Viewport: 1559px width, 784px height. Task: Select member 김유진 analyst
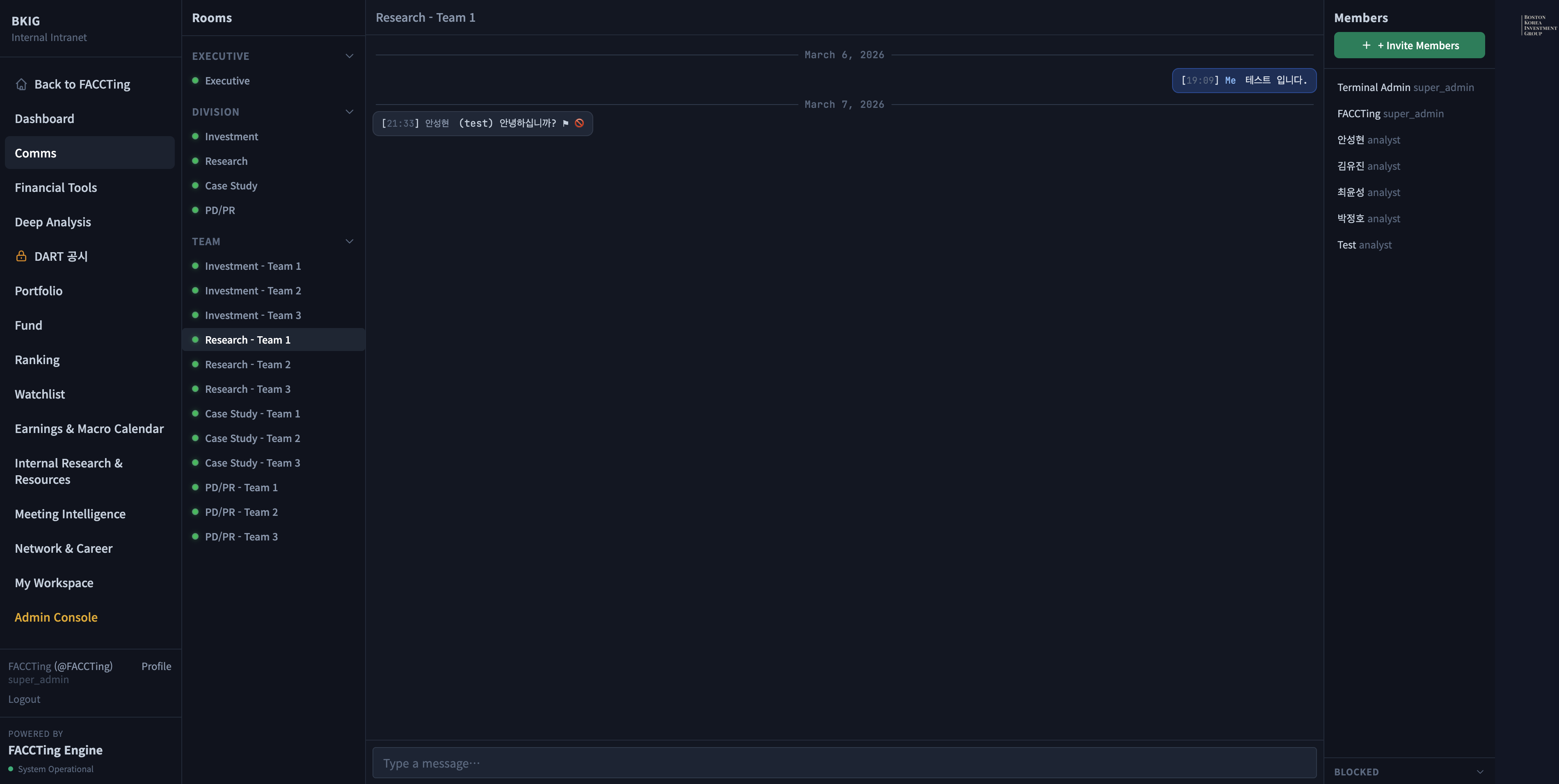(x=1368, y=166)
